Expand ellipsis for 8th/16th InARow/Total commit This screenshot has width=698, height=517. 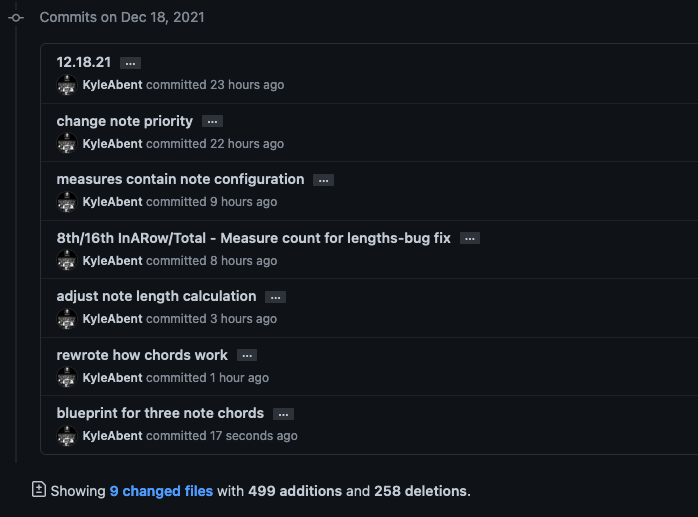[x=470, y=239]
